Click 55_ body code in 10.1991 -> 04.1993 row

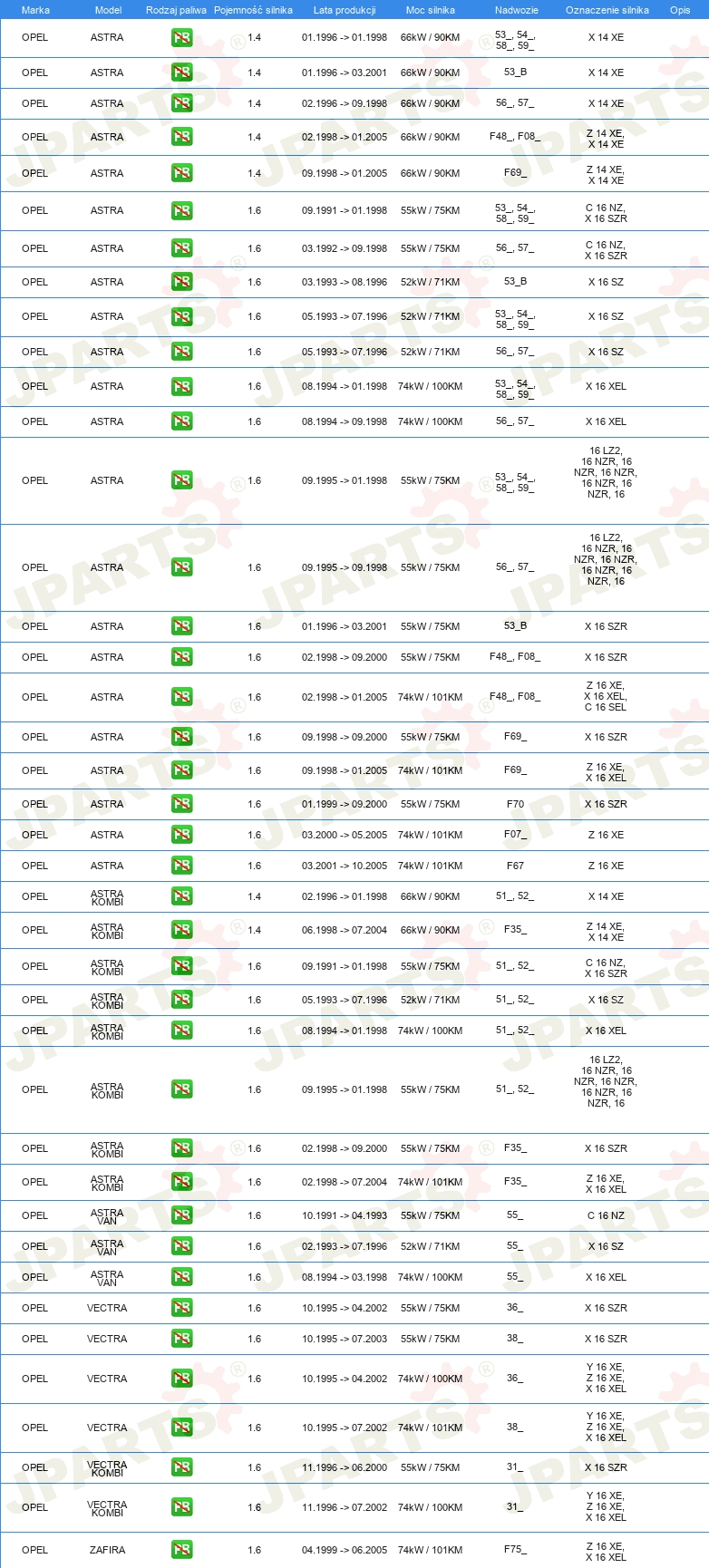(515, 1215)
